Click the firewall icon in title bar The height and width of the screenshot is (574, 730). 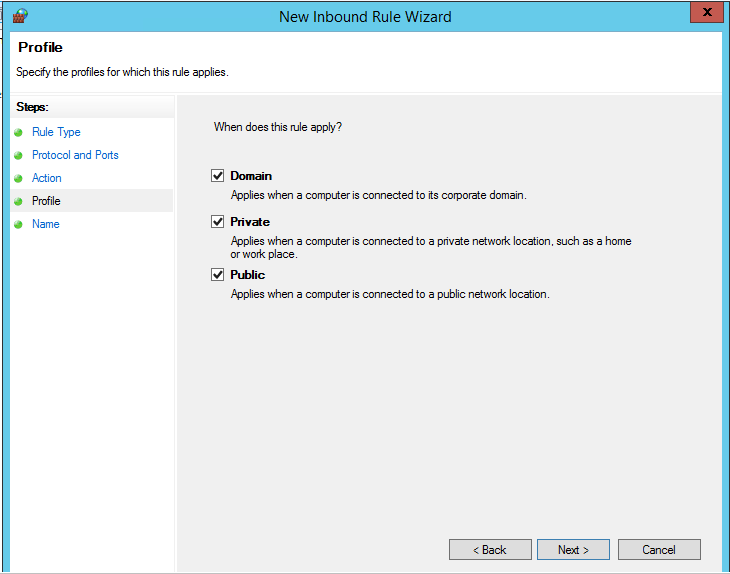20,16
